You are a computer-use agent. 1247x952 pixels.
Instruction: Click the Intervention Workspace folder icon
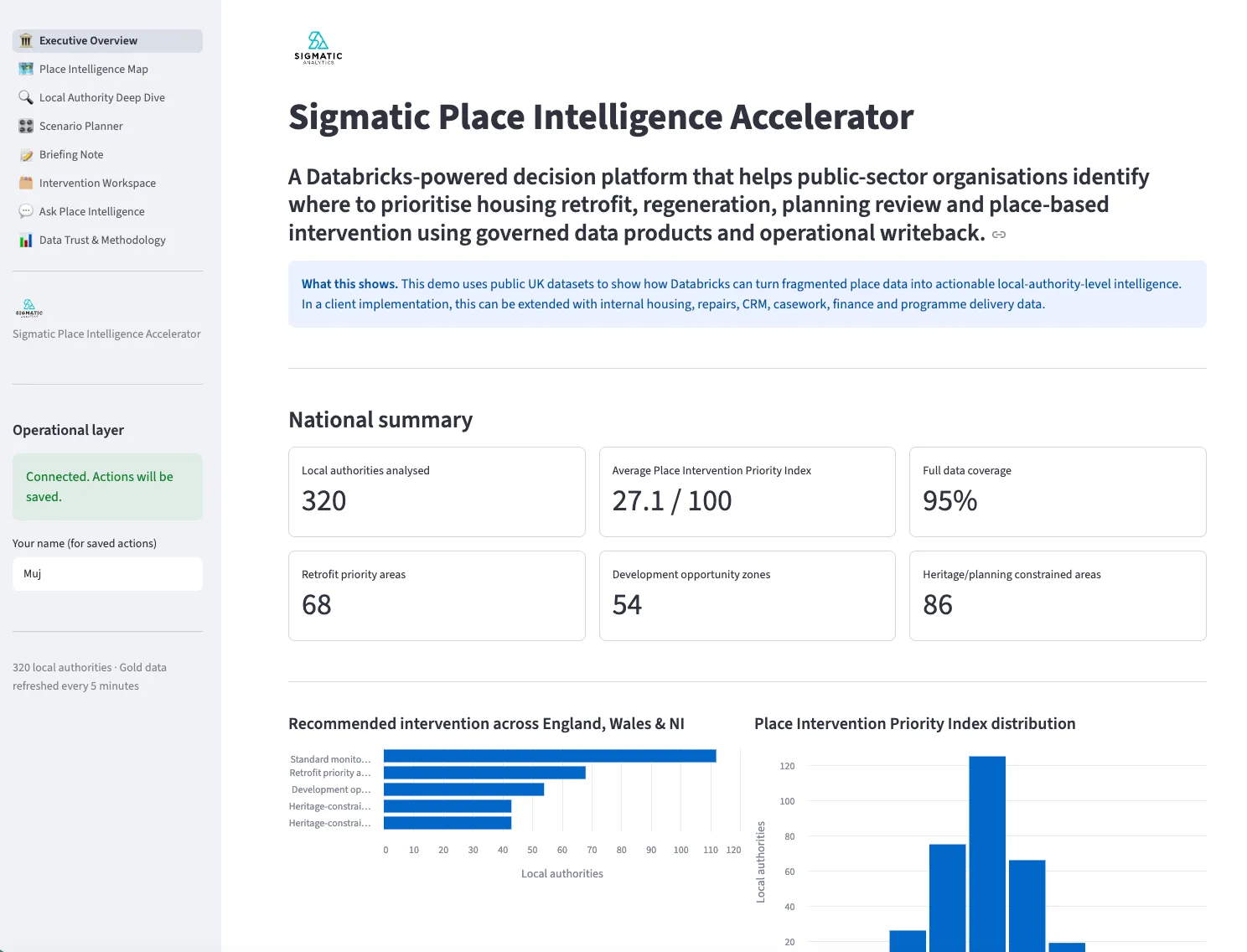coord(26,184)
